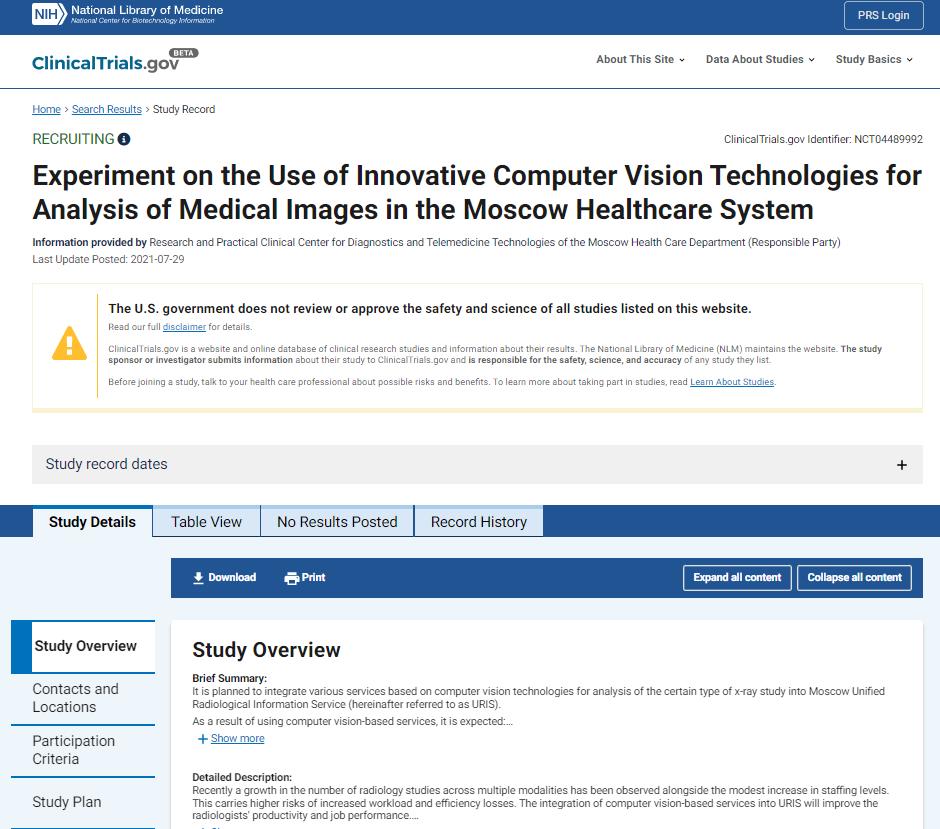Open the About This Site dropdown

pyautogui.click(x=640, y=60)
